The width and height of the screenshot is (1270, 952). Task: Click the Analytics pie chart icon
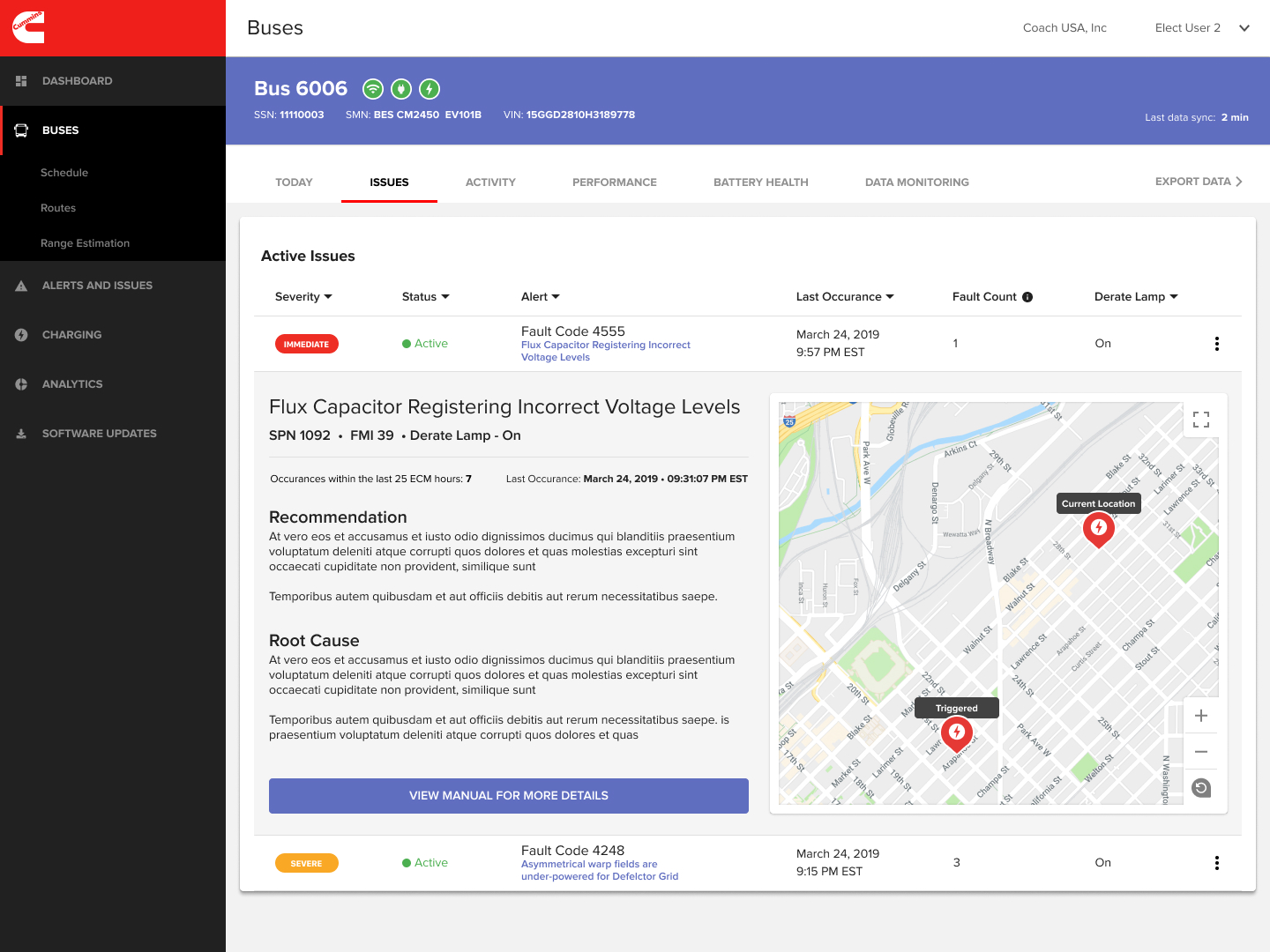click(x=21, y=384)
